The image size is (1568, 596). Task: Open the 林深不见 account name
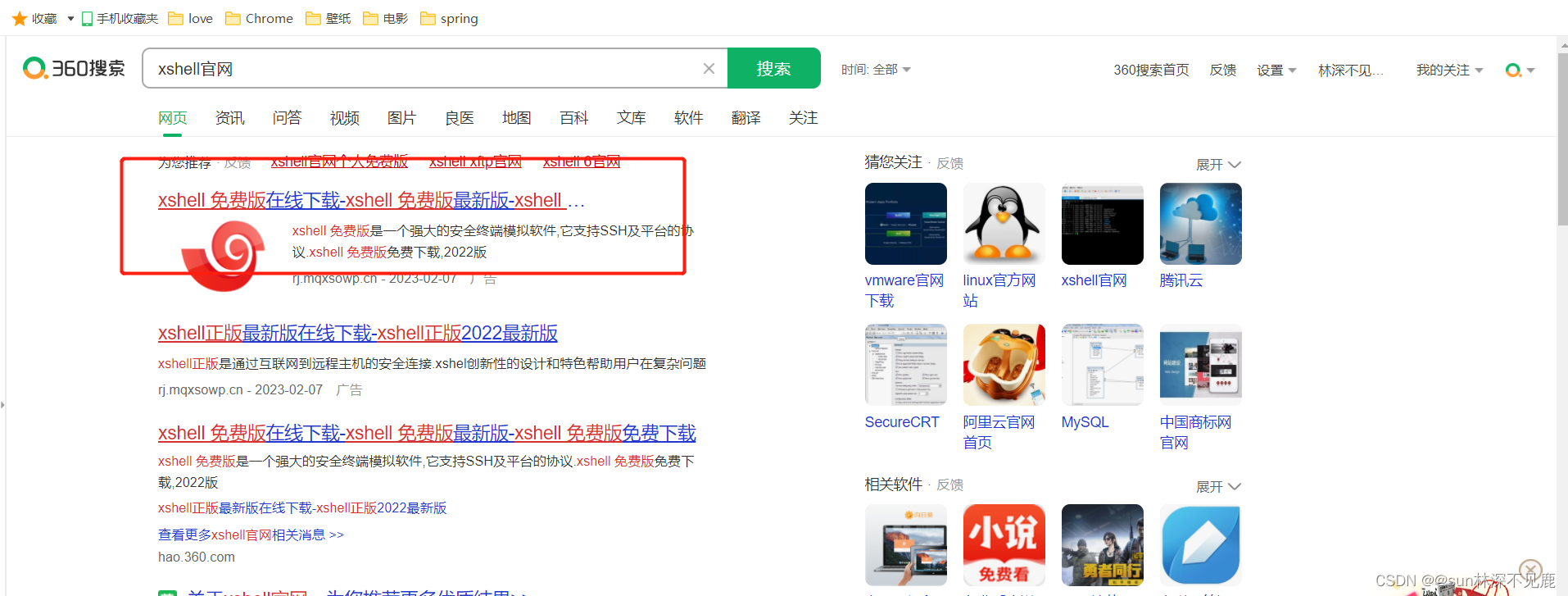click(x=1350, y=71)
